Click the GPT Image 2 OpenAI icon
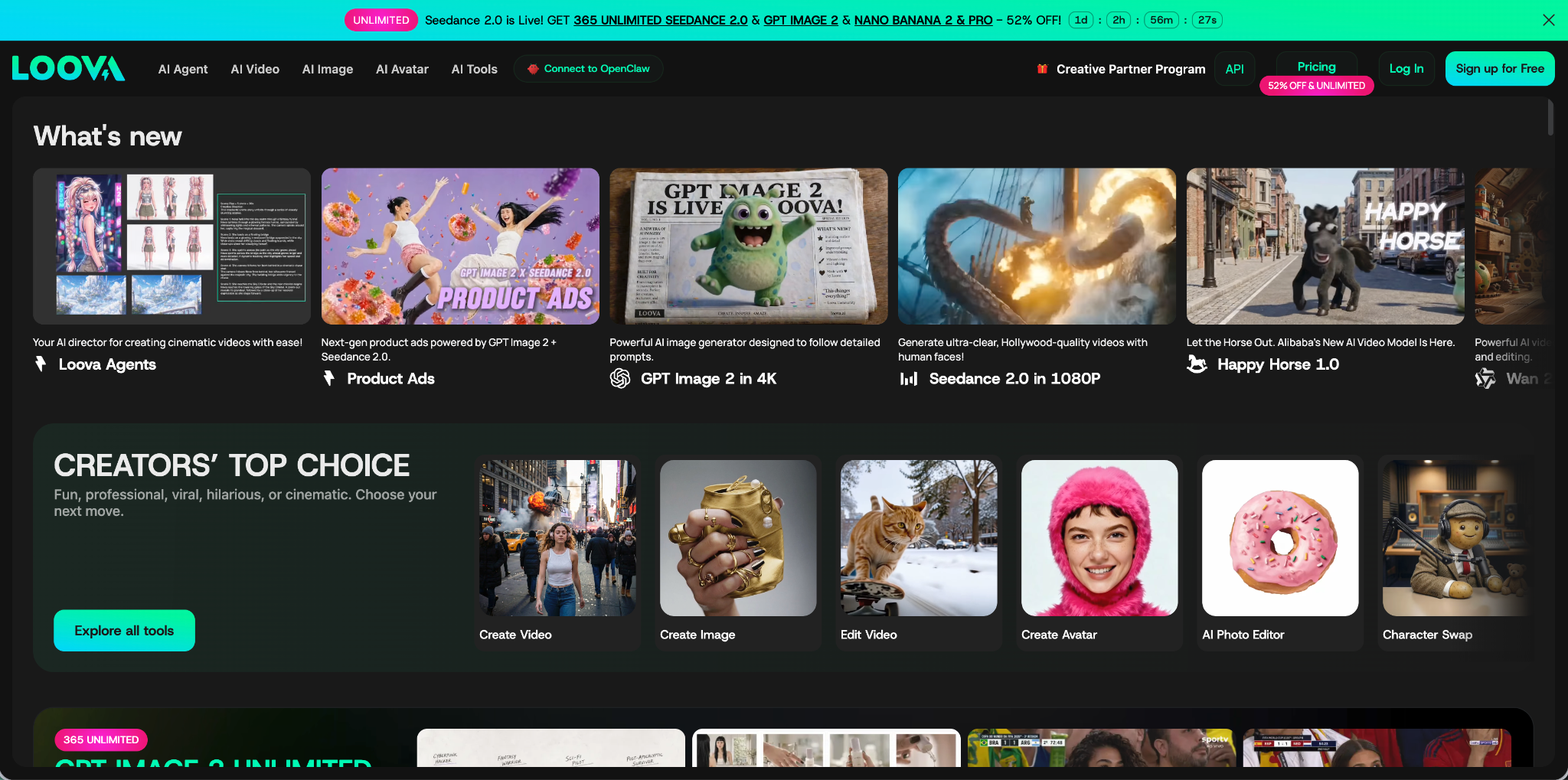This screenshot has width=1568, height=780. (x=620, y=378)
